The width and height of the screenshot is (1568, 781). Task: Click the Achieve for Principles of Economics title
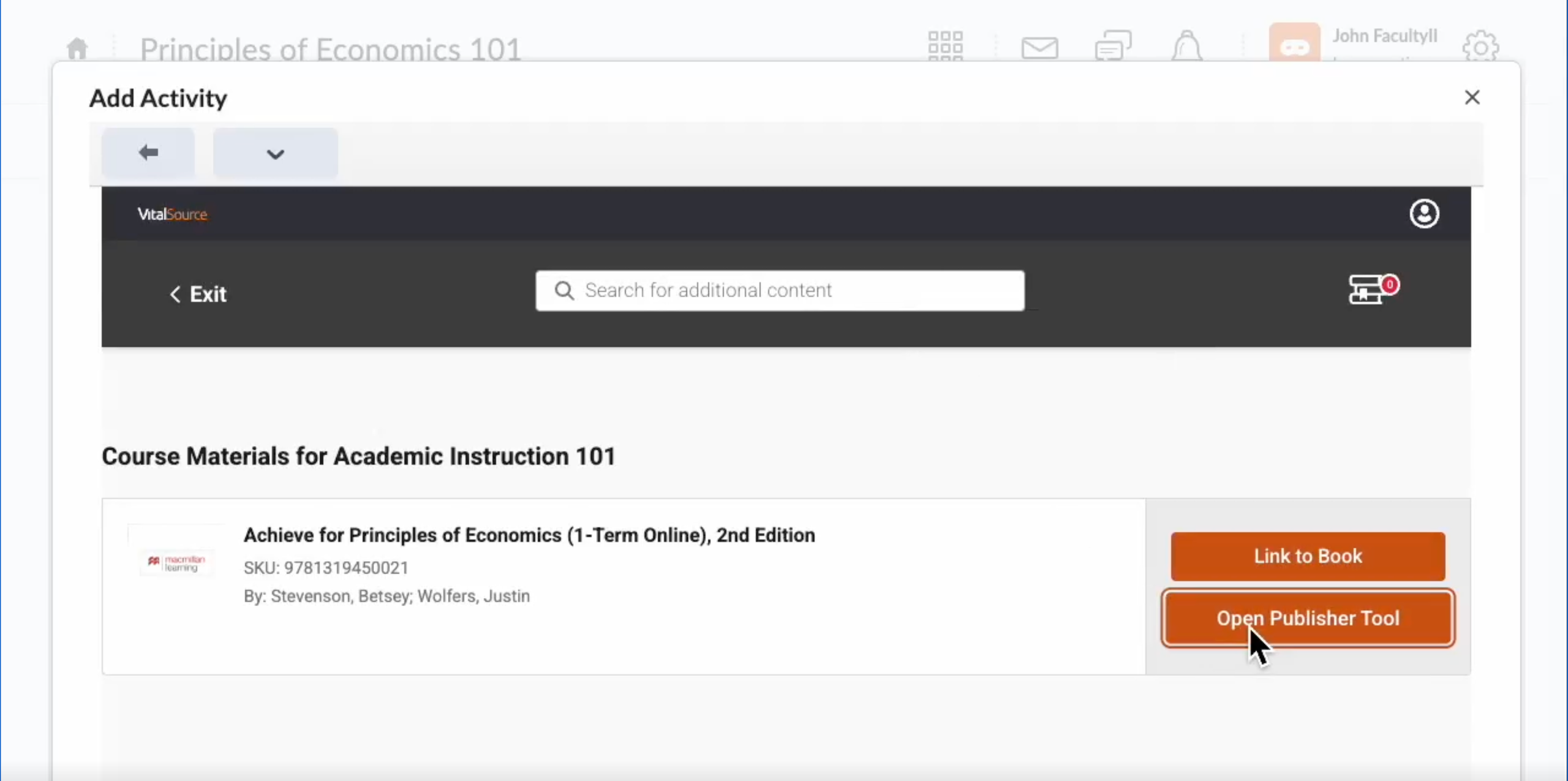tap(529, 535)
